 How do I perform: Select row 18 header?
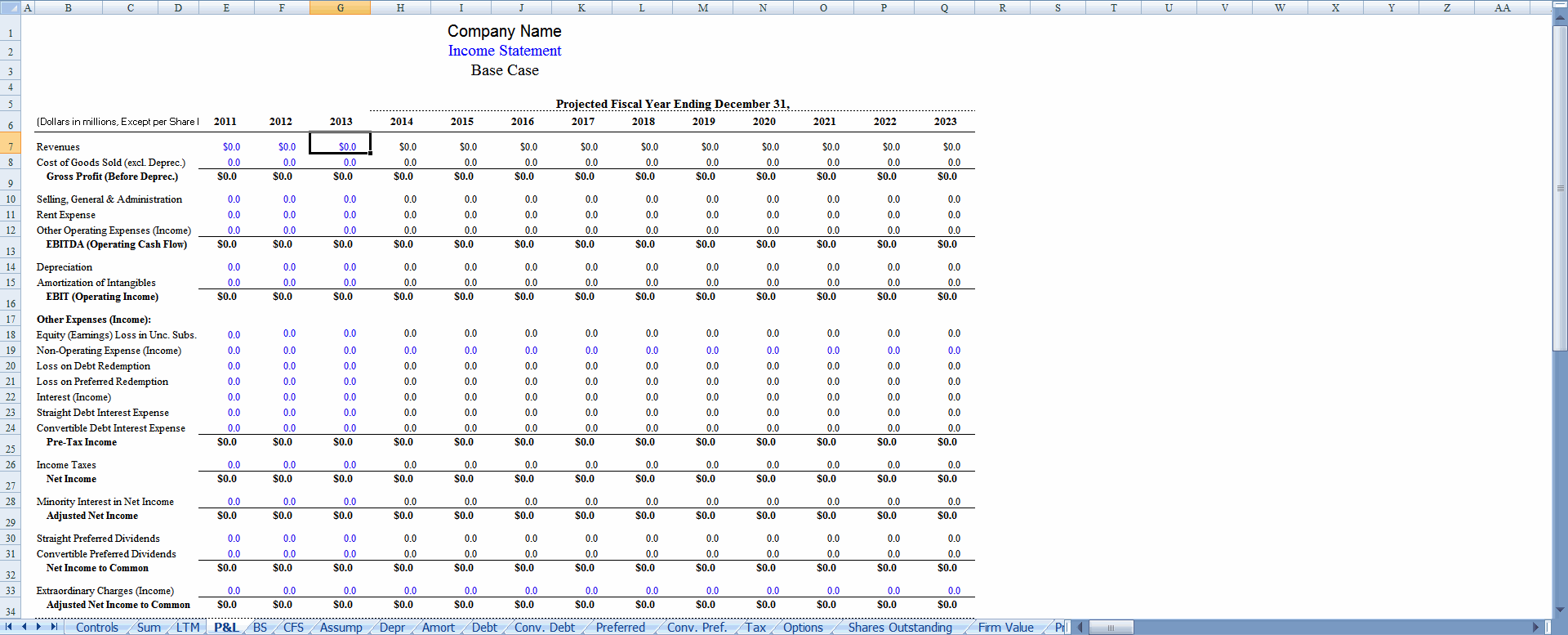tap(11, 335)
